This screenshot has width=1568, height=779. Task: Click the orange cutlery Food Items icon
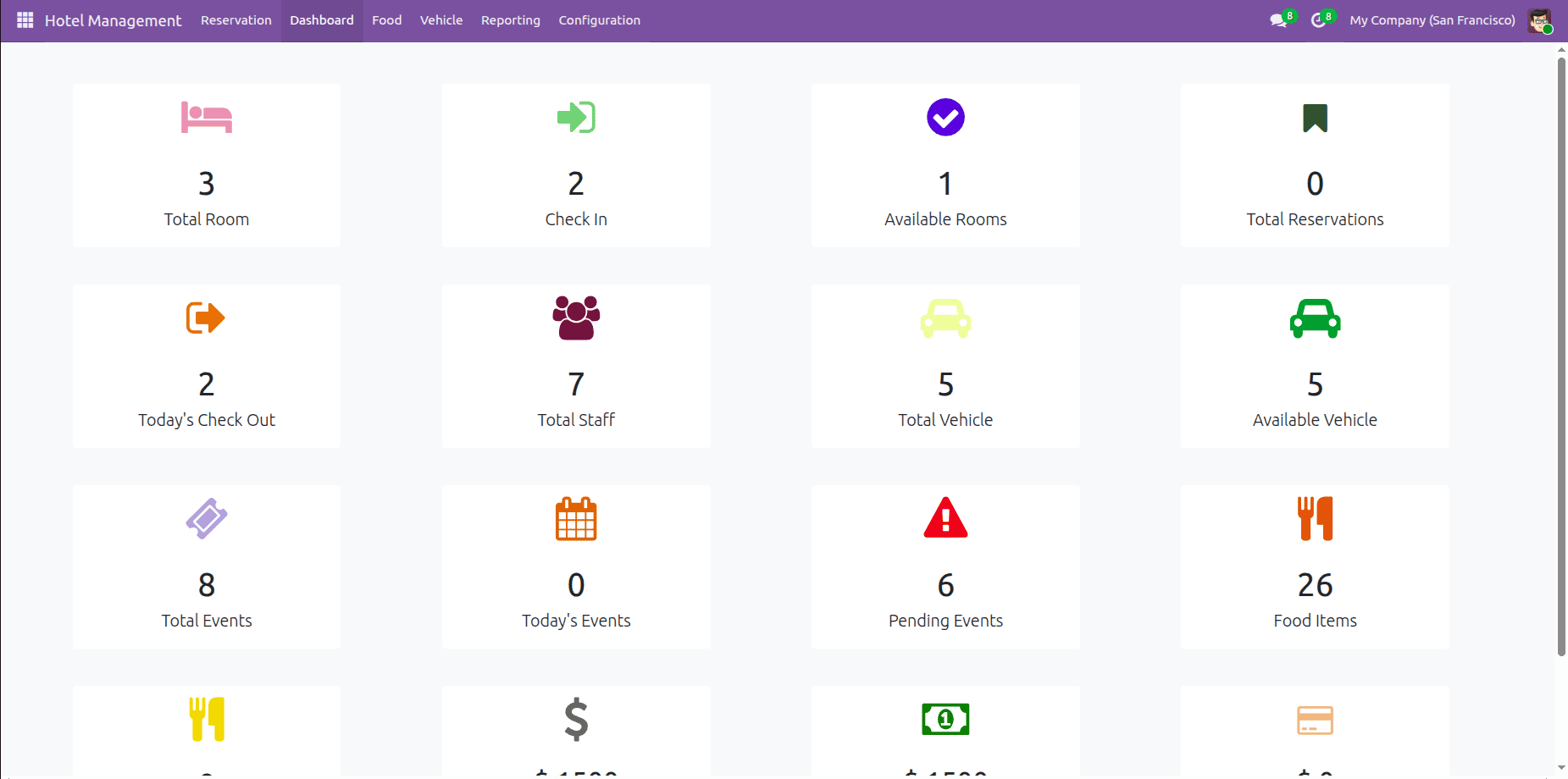[1315, 518]
